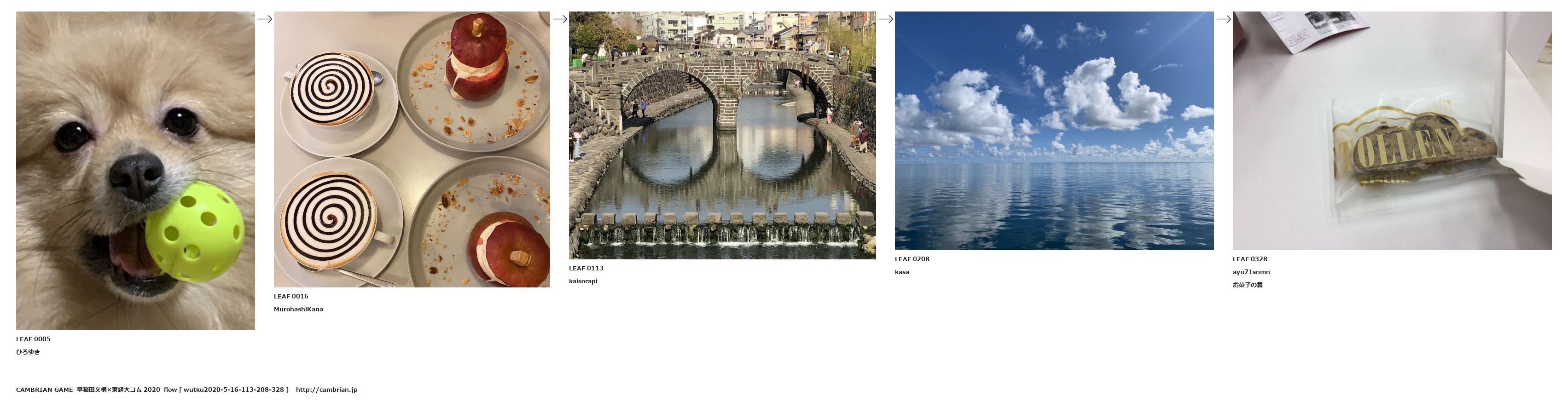Select the LEAF 0328 label

(x=1249, y=259)
